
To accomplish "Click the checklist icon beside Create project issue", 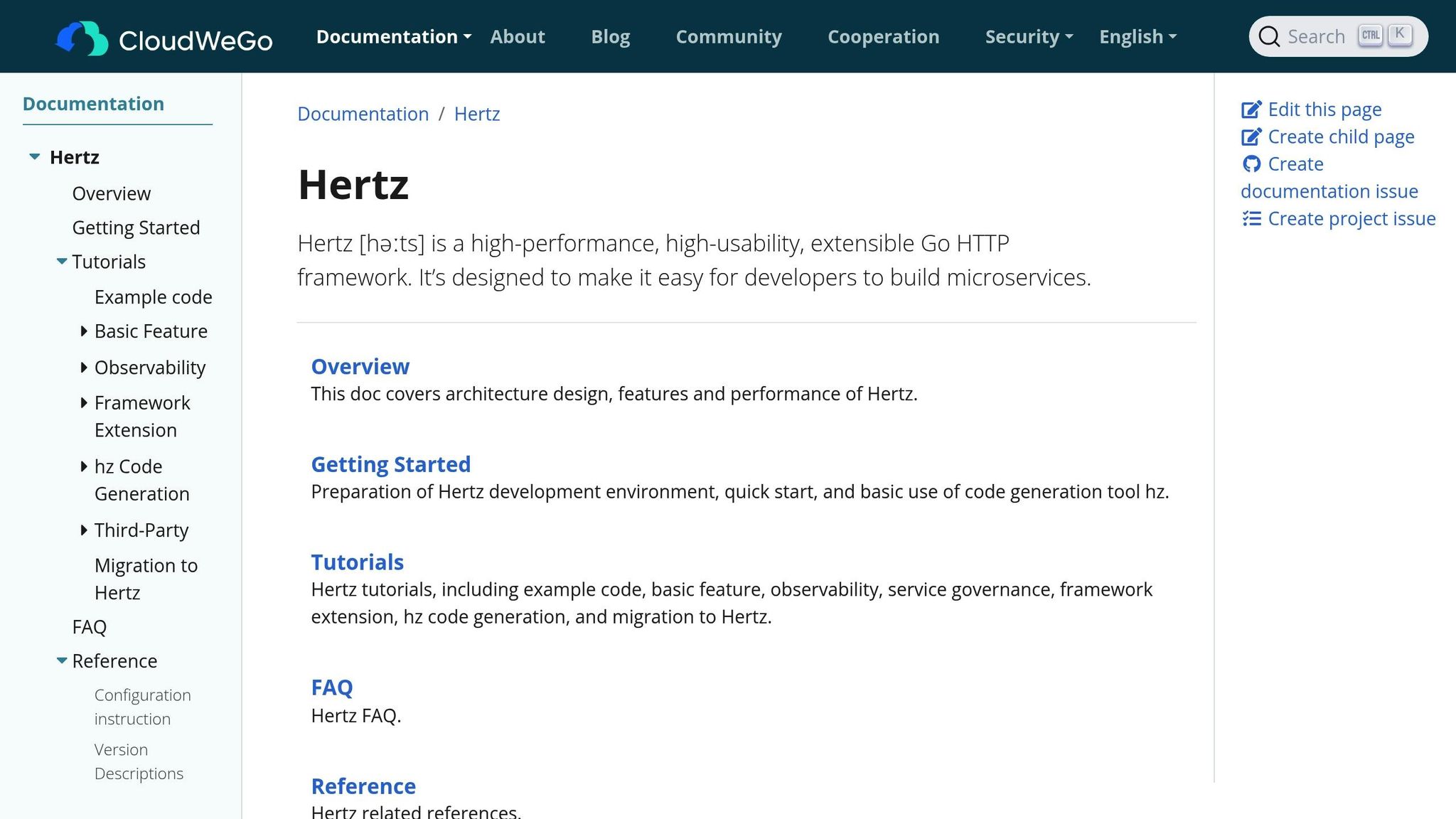I will pyautogui.click(x=1251, y=218).
